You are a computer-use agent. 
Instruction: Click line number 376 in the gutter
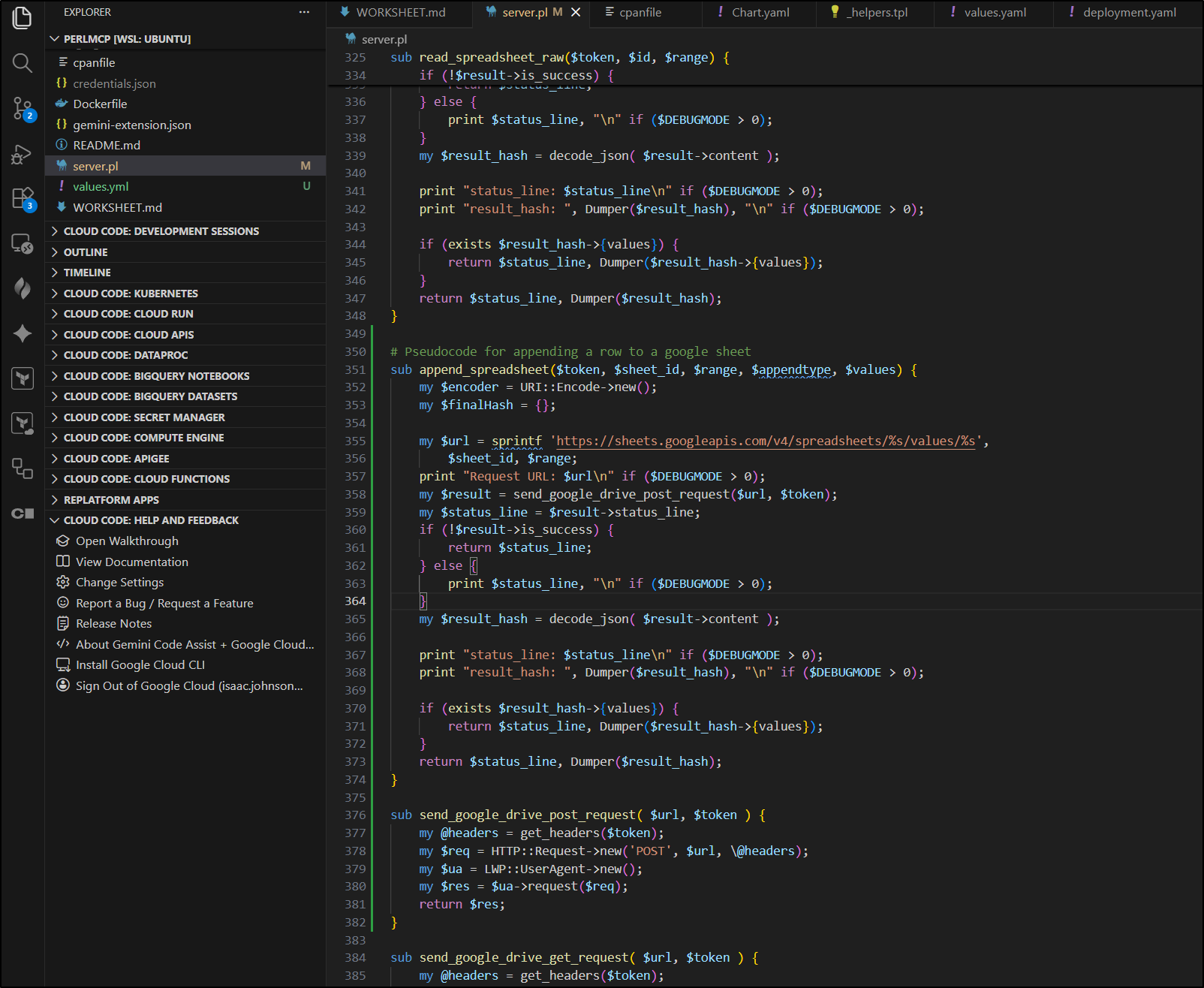(355, 815)
